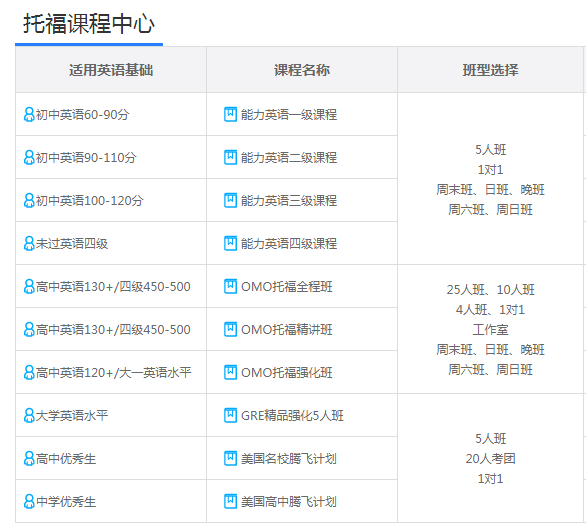Select the 中学优秀生 cell text
The height and width of the screenshot is (524, 586).
[66, 502]
